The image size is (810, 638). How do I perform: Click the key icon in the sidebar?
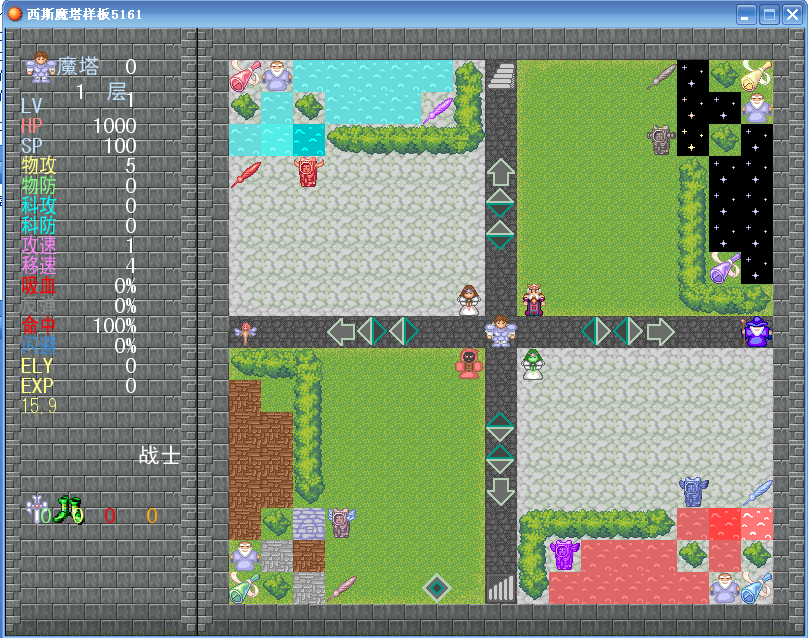pyautogui.click(x=37, y=509)
